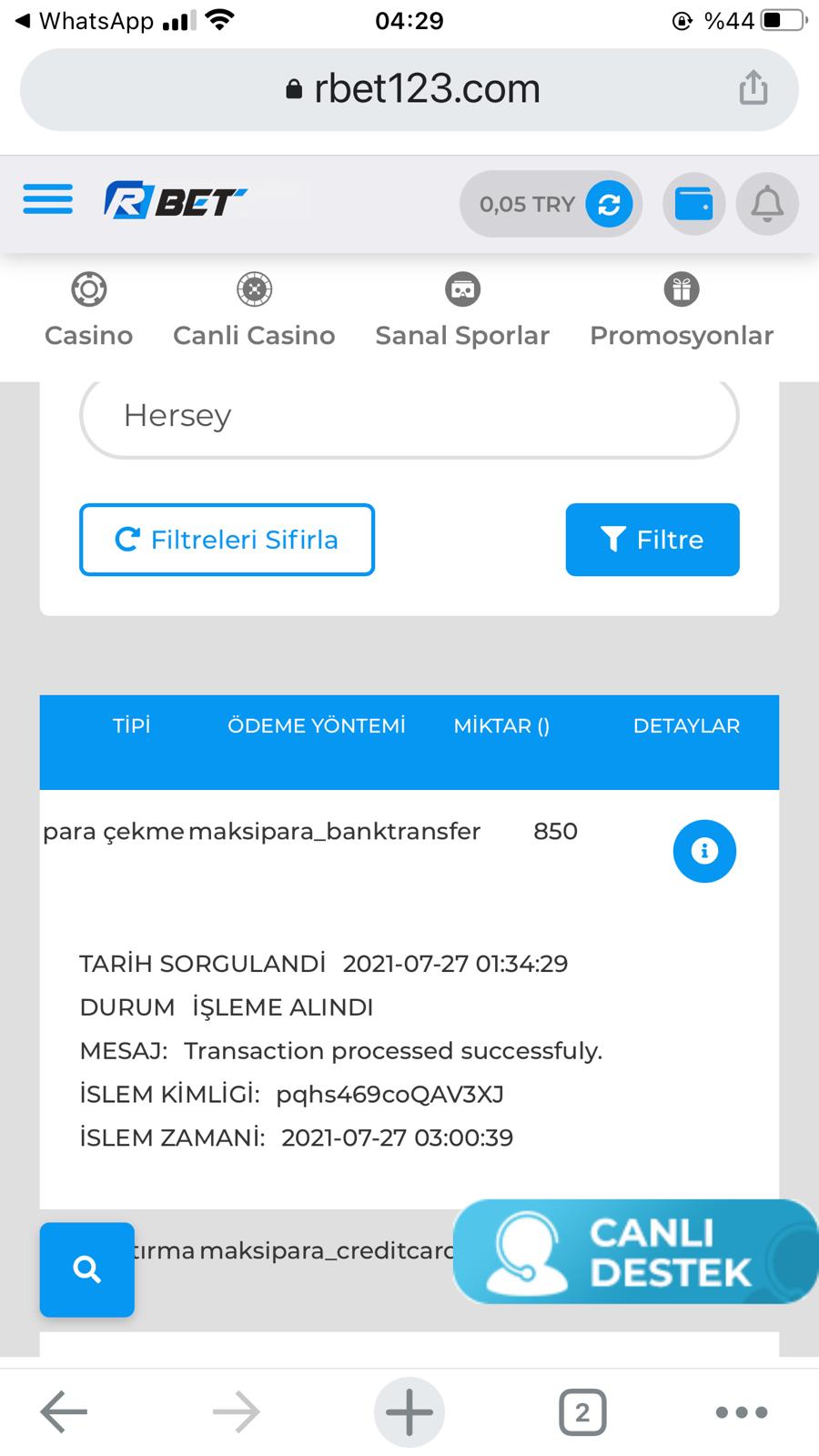Open the wallet icon

694,204
